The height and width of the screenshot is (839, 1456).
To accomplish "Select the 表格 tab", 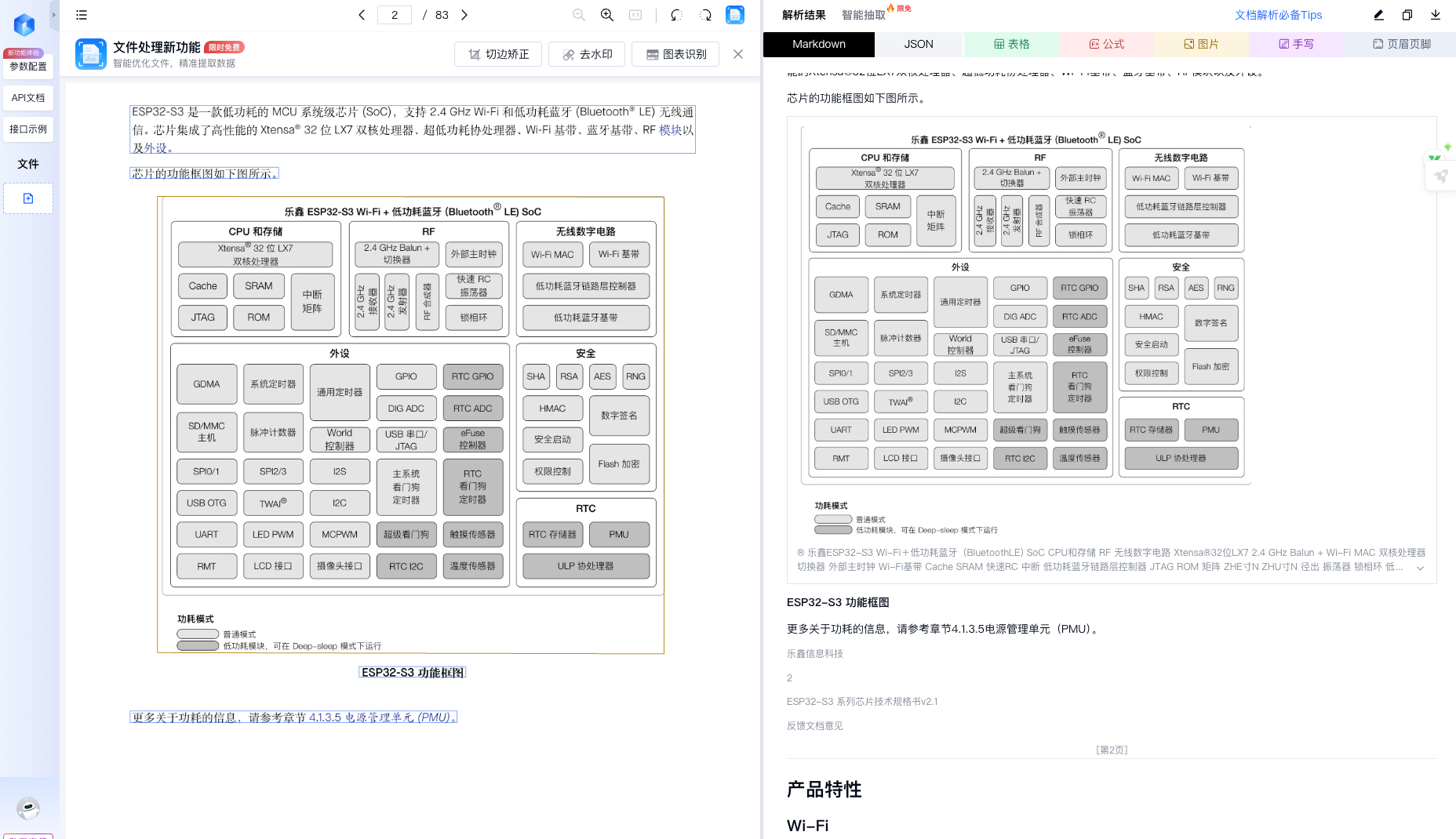I will pyautogui.click(x=1011, y=44).
